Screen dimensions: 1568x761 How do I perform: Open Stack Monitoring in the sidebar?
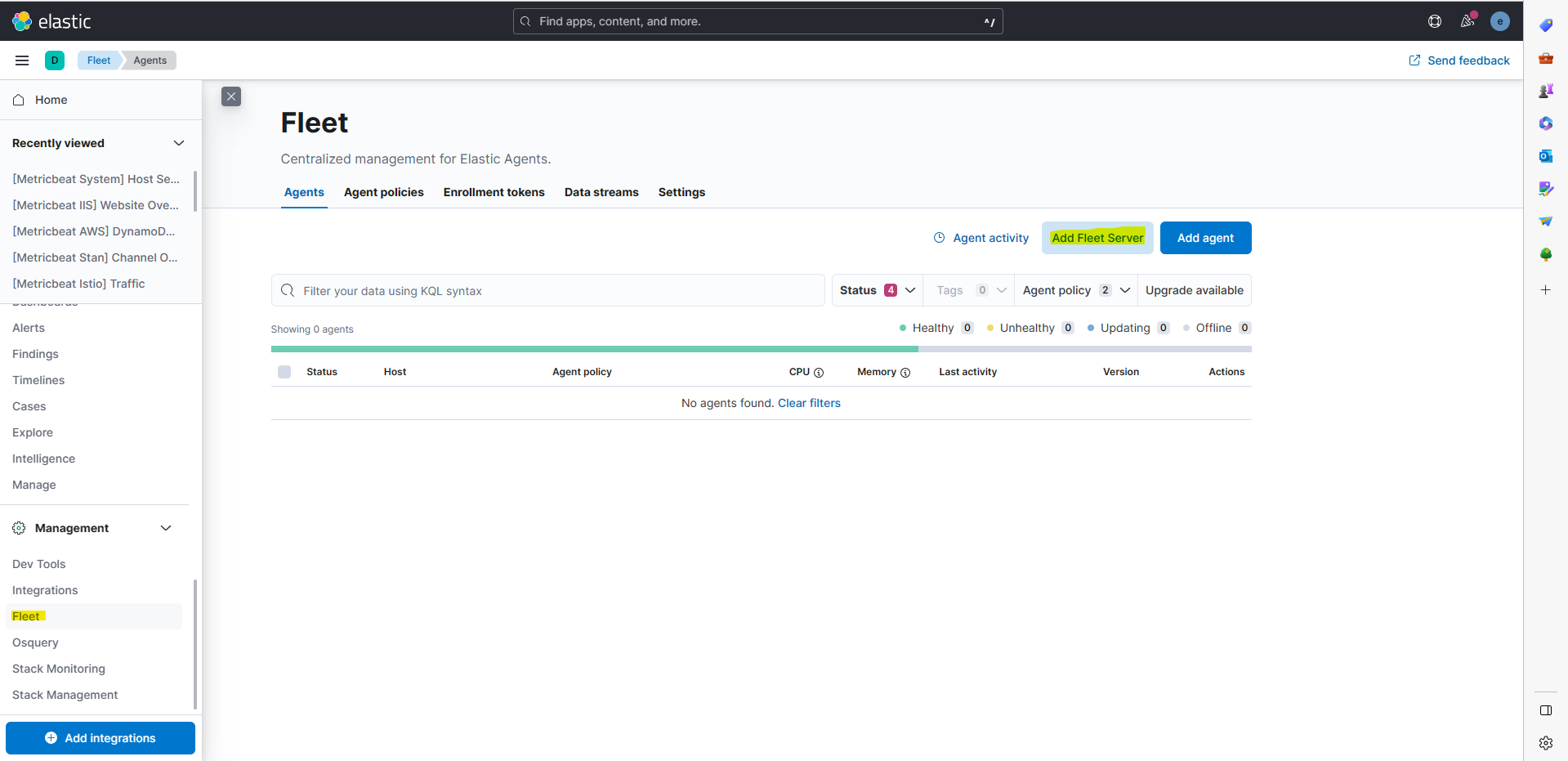[x=59, y=669]
